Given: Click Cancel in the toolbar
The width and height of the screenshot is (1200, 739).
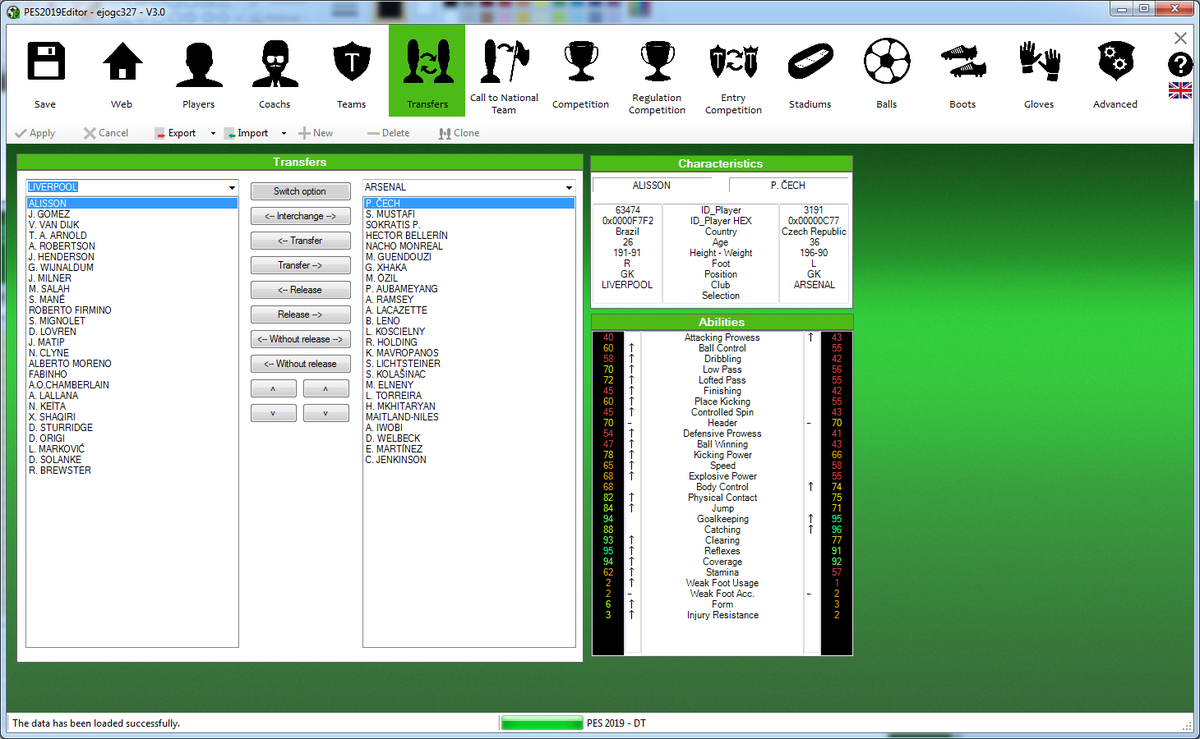Looking at the screenshot, I should coord(105,133).
